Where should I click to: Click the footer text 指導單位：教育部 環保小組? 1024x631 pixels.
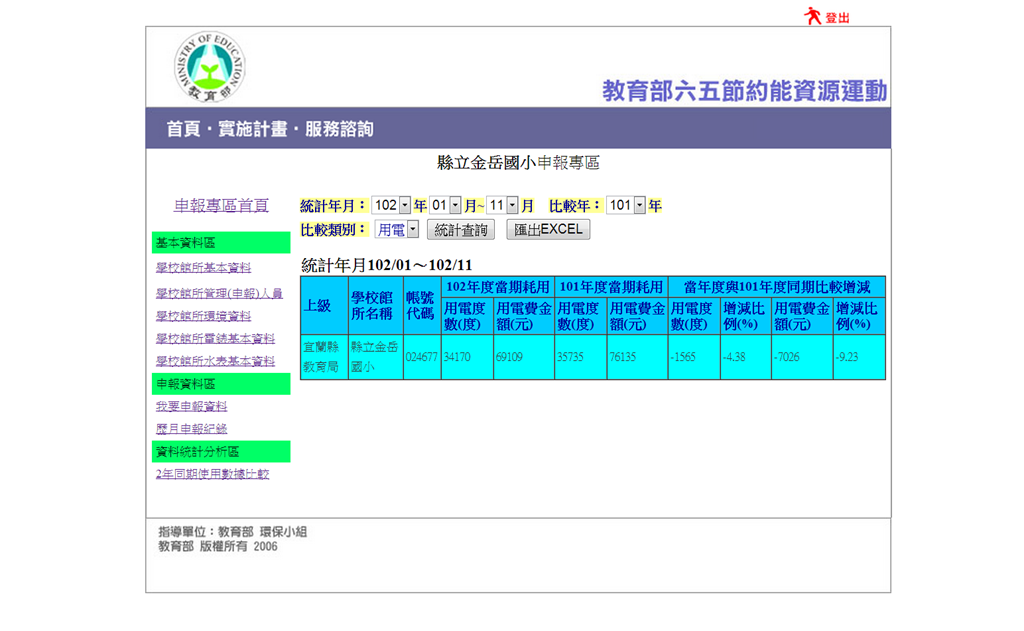pos(232,532)
